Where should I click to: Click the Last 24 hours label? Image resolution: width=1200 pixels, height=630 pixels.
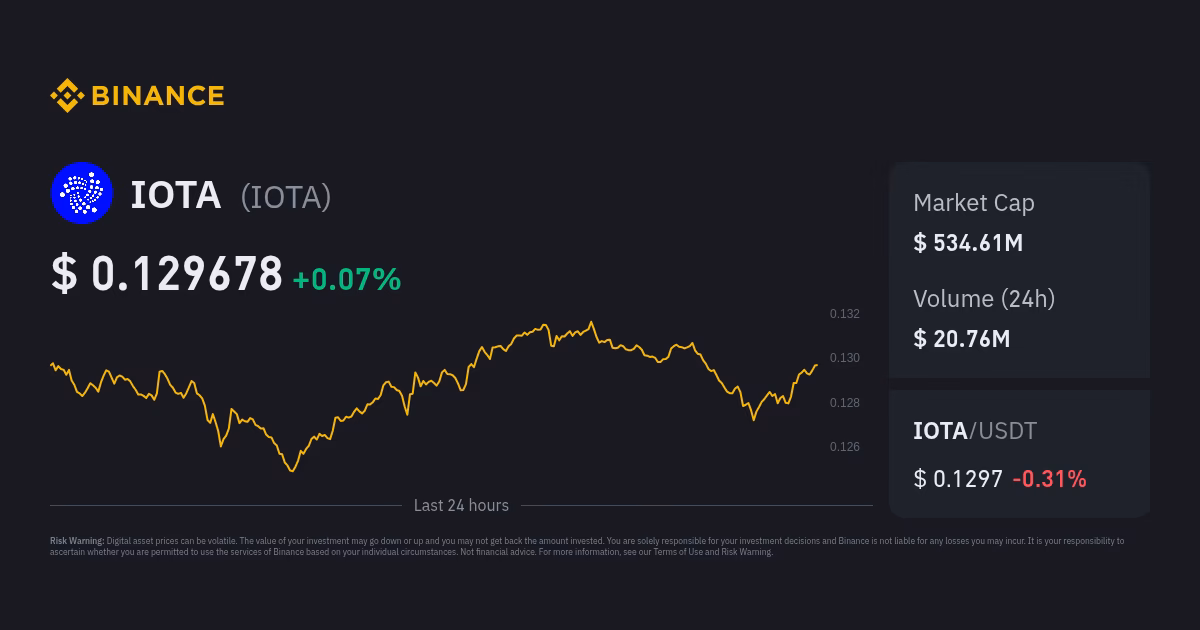pos(461,505)
